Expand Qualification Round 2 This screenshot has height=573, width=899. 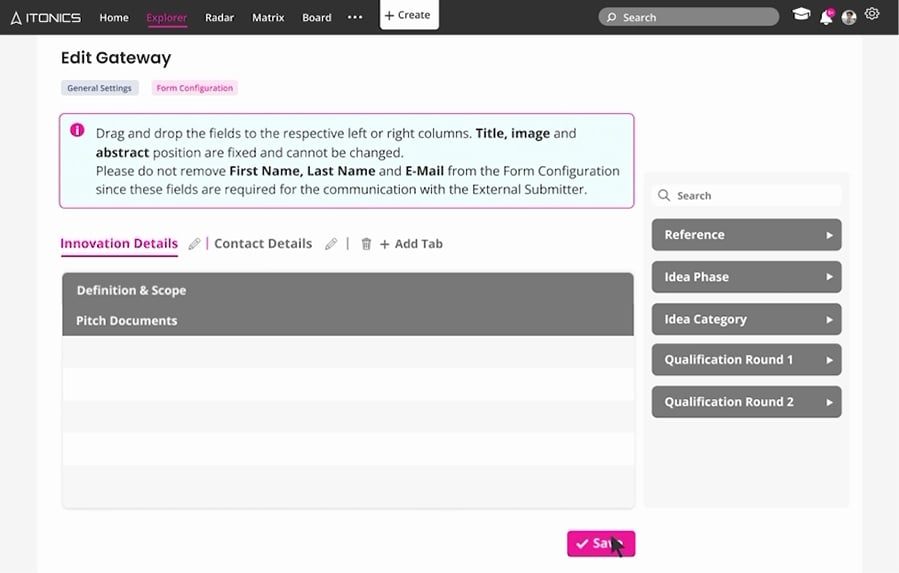click(x=746, y=402)
